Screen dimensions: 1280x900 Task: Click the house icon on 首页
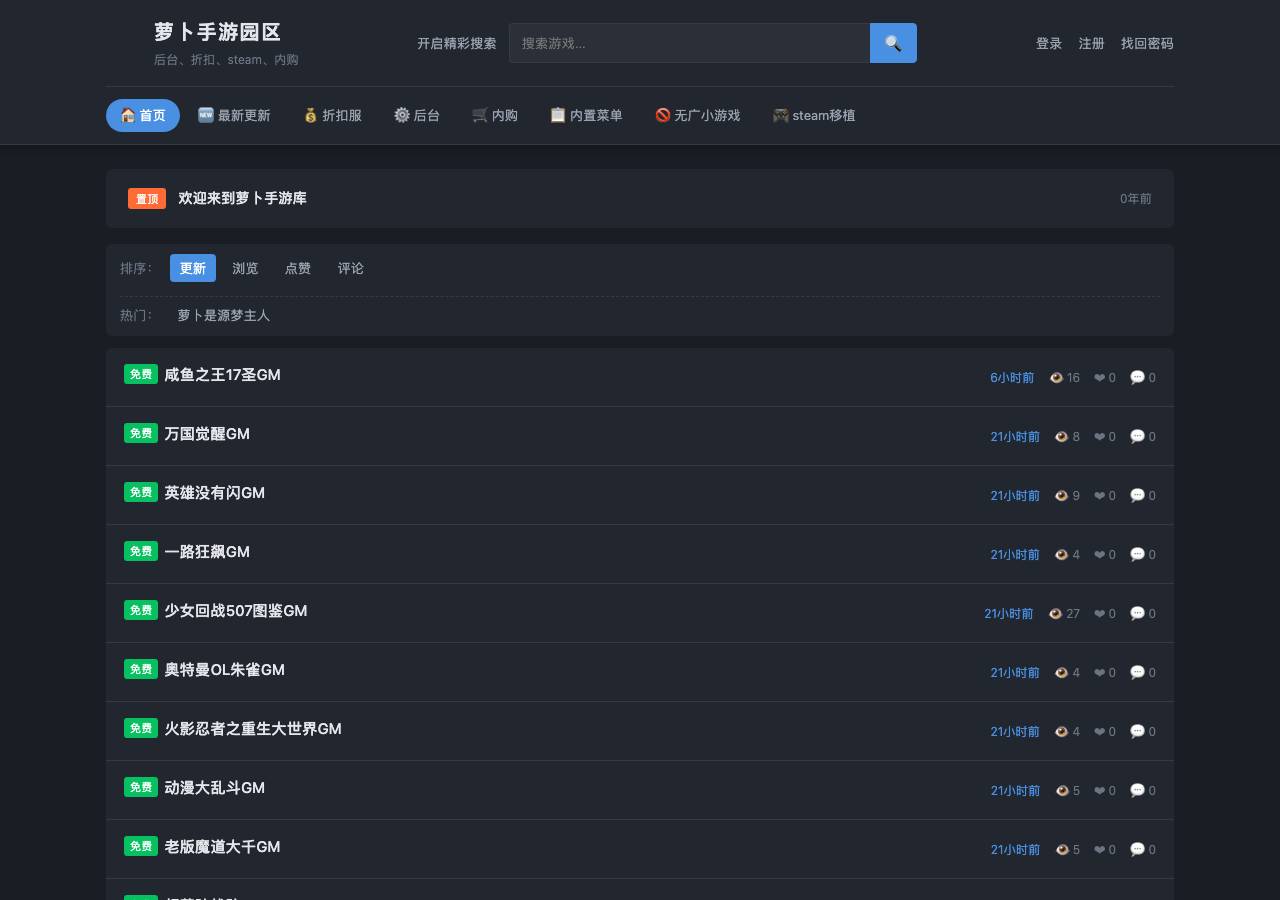coord(128,115)
